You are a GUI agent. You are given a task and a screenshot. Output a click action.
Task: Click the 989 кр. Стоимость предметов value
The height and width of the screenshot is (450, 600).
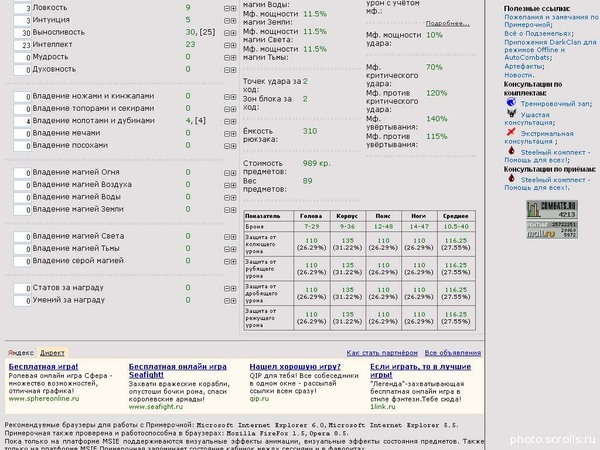tap(316, 163)
